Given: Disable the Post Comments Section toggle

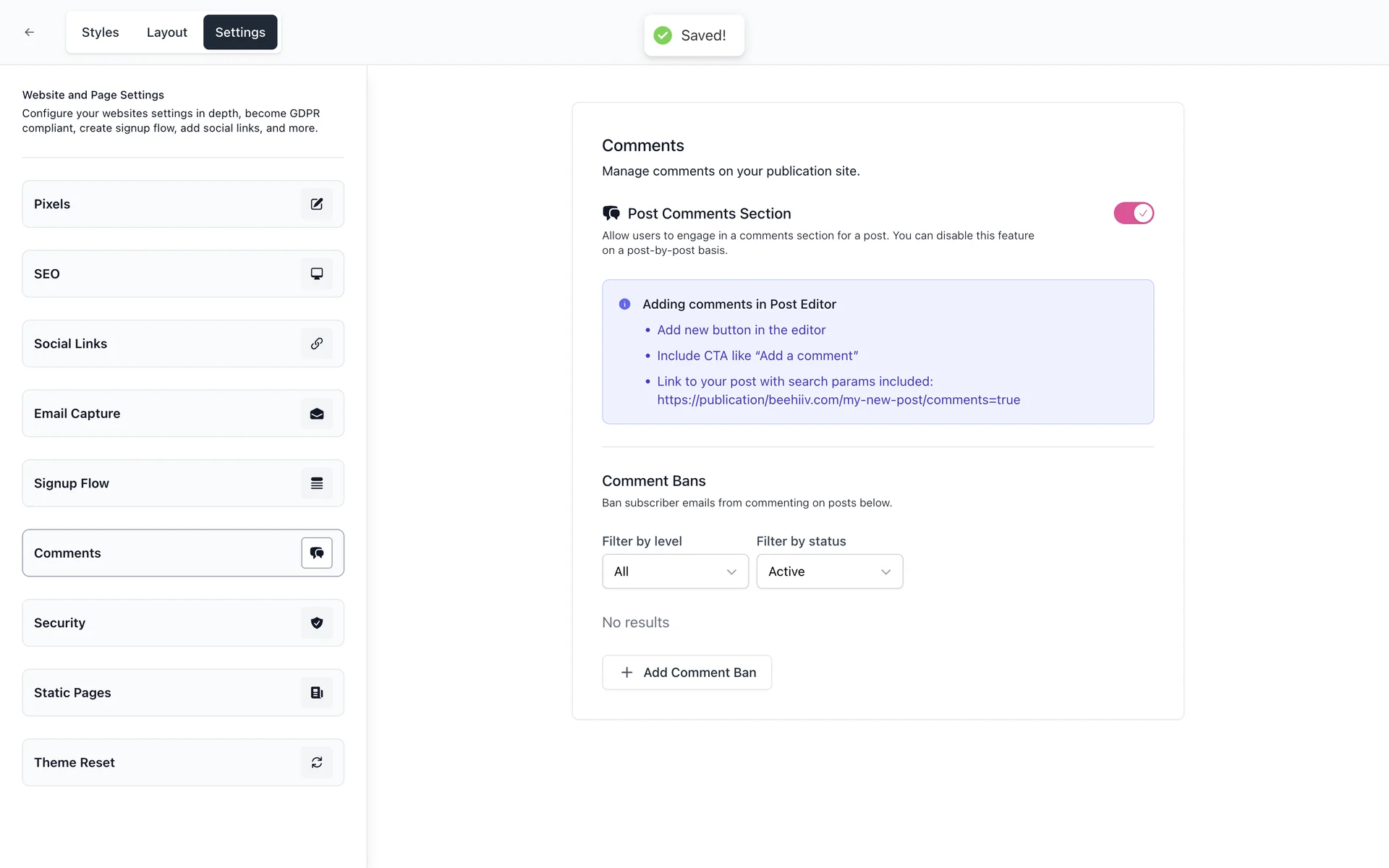Looking at the screenshot, I should tap(1133, 213).
